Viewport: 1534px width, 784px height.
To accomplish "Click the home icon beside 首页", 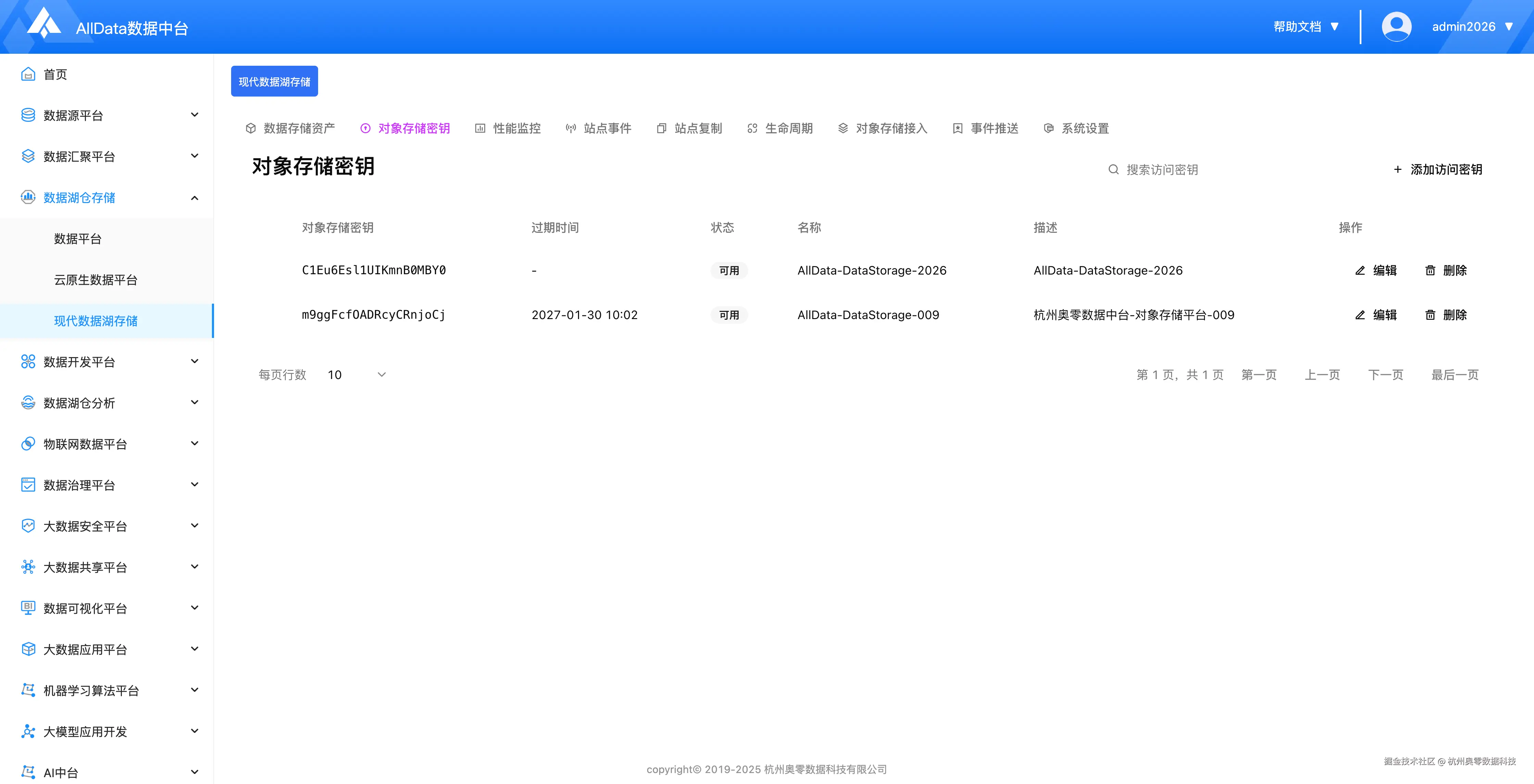I will click(x=27, y=74).
